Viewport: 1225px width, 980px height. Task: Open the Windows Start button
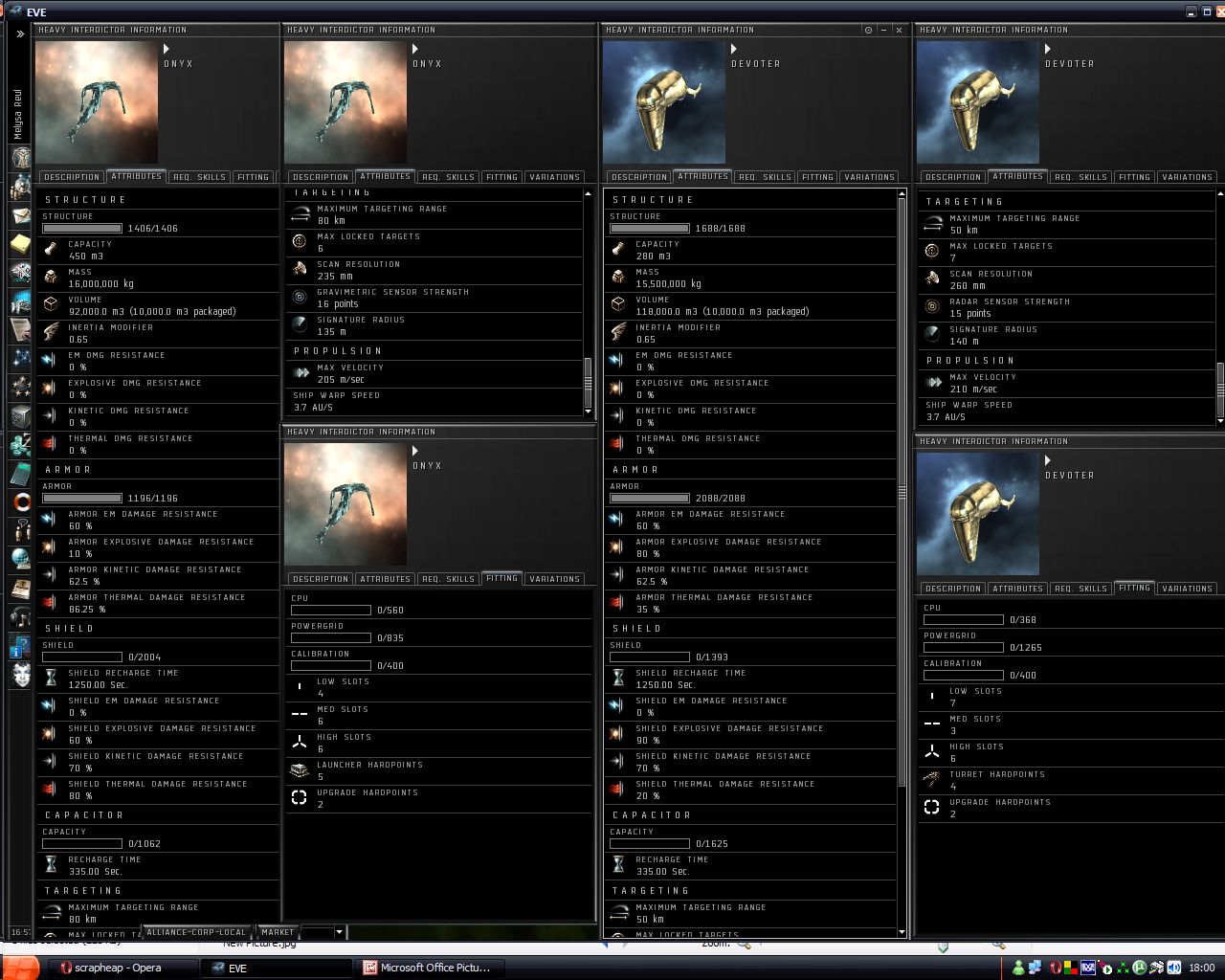pyautogui.click(x=20, y=968)
